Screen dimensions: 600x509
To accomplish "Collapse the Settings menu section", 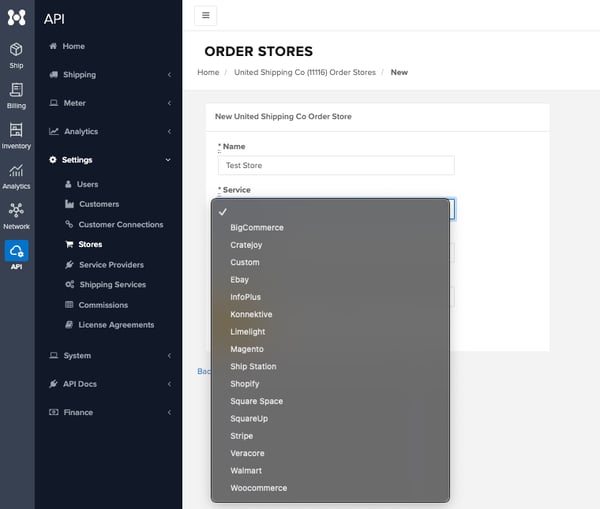I will [108, 160].
